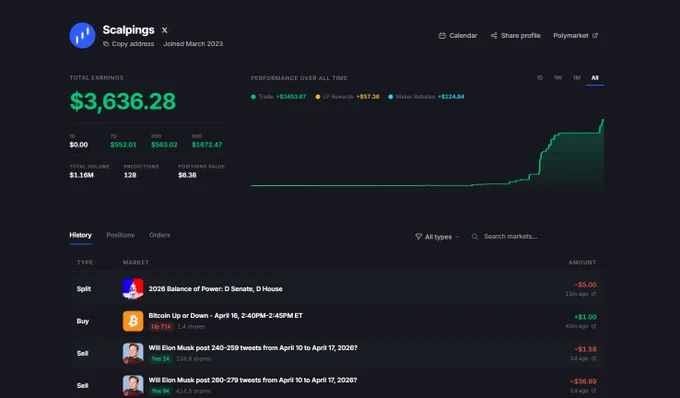This screenshot has height=398, width=680.
Task: Click the $552.01 7D earnings value
Action: coord(123,145)
